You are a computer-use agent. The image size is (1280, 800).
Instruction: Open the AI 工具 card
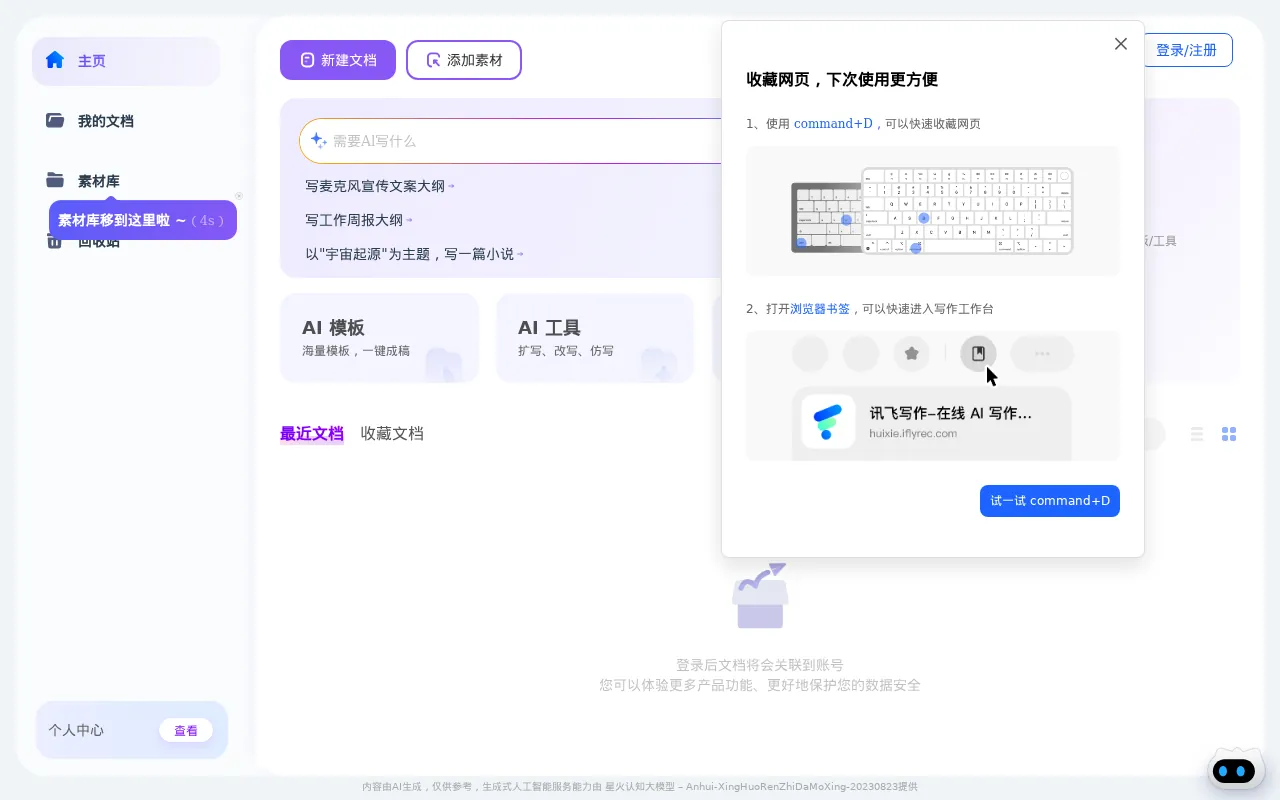(x=595, y=337)
